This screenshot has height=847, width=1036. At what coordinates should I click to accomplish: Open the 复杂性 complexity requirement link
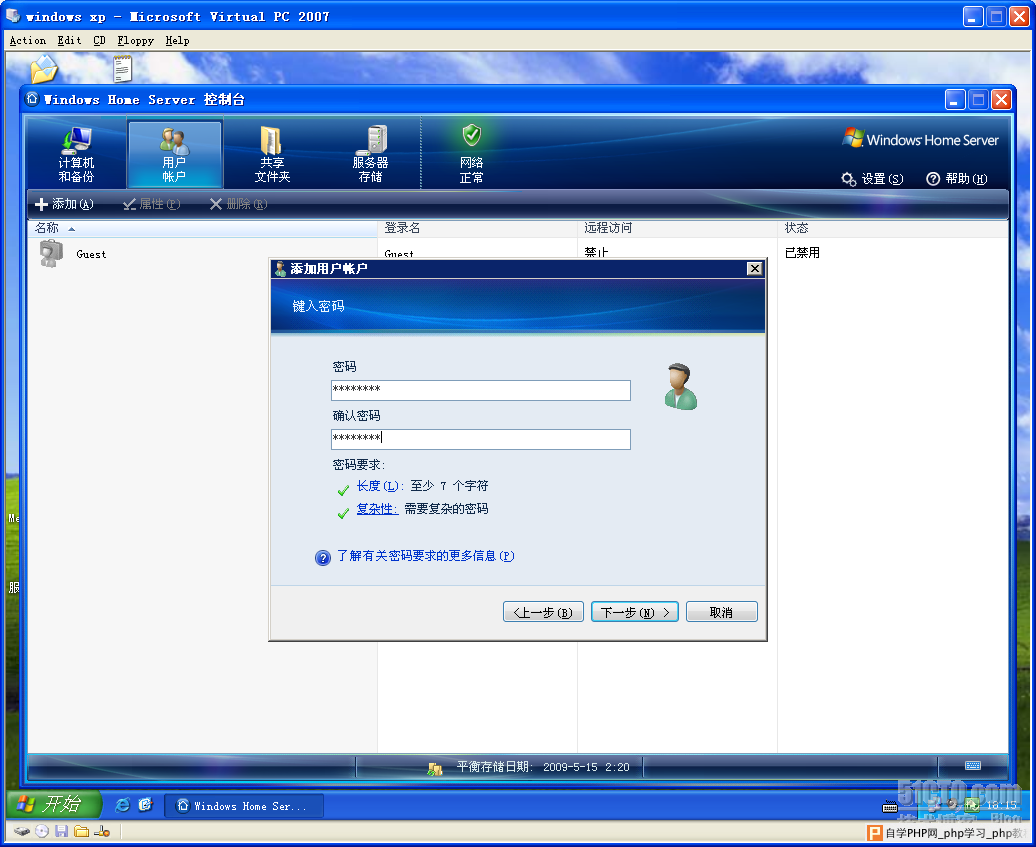click(377, 509)
